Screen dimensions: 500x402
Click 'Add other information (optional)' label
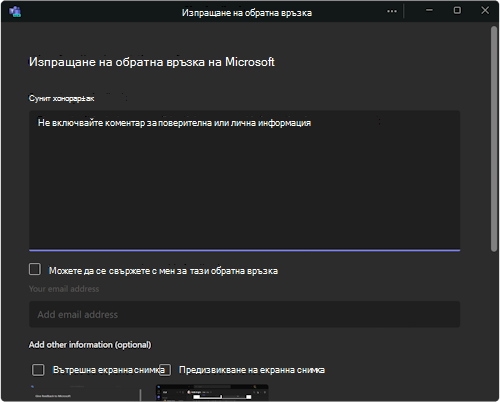(x=90, y=345)
